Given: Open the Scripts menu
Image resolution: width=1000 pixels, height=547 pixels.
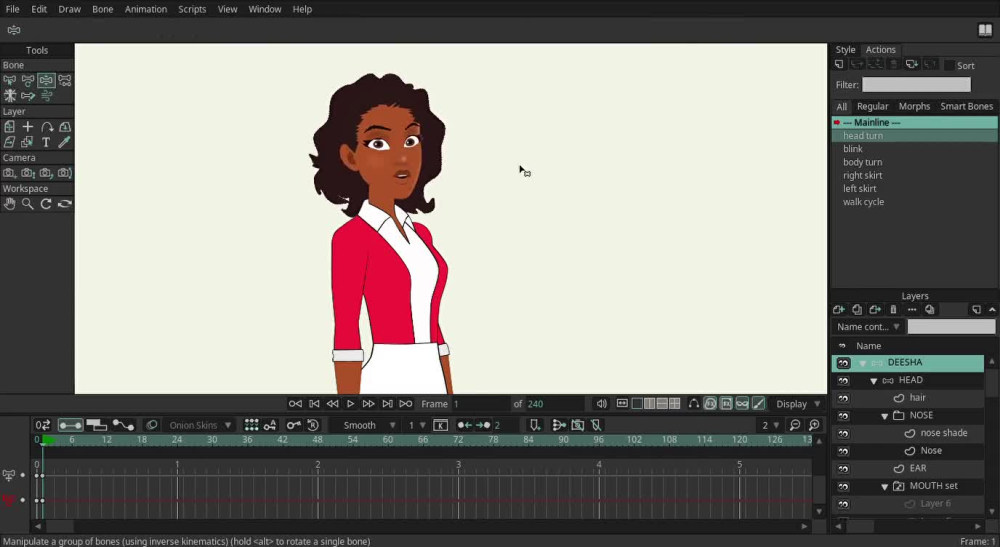Looking at the screenshot, I should coord(192,9).
